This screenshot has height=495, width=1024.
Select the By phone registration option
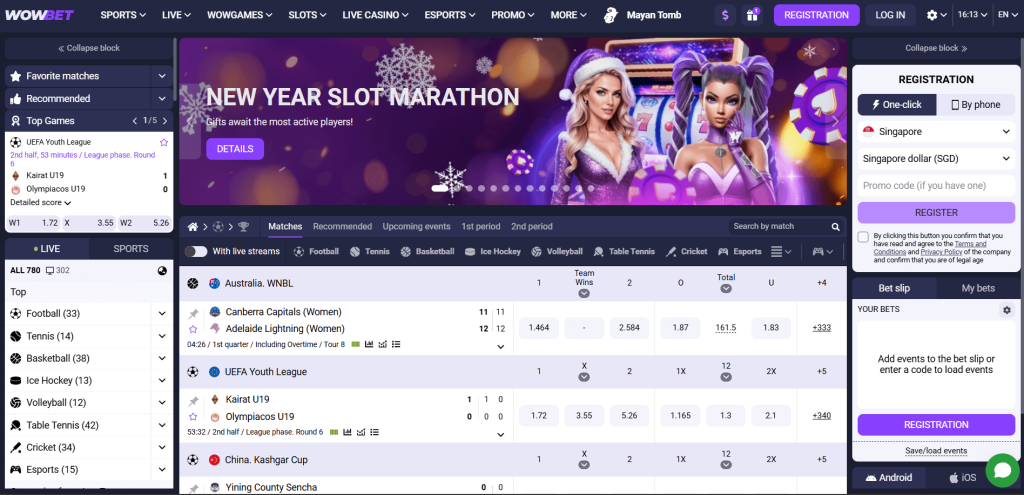point(975,104)
